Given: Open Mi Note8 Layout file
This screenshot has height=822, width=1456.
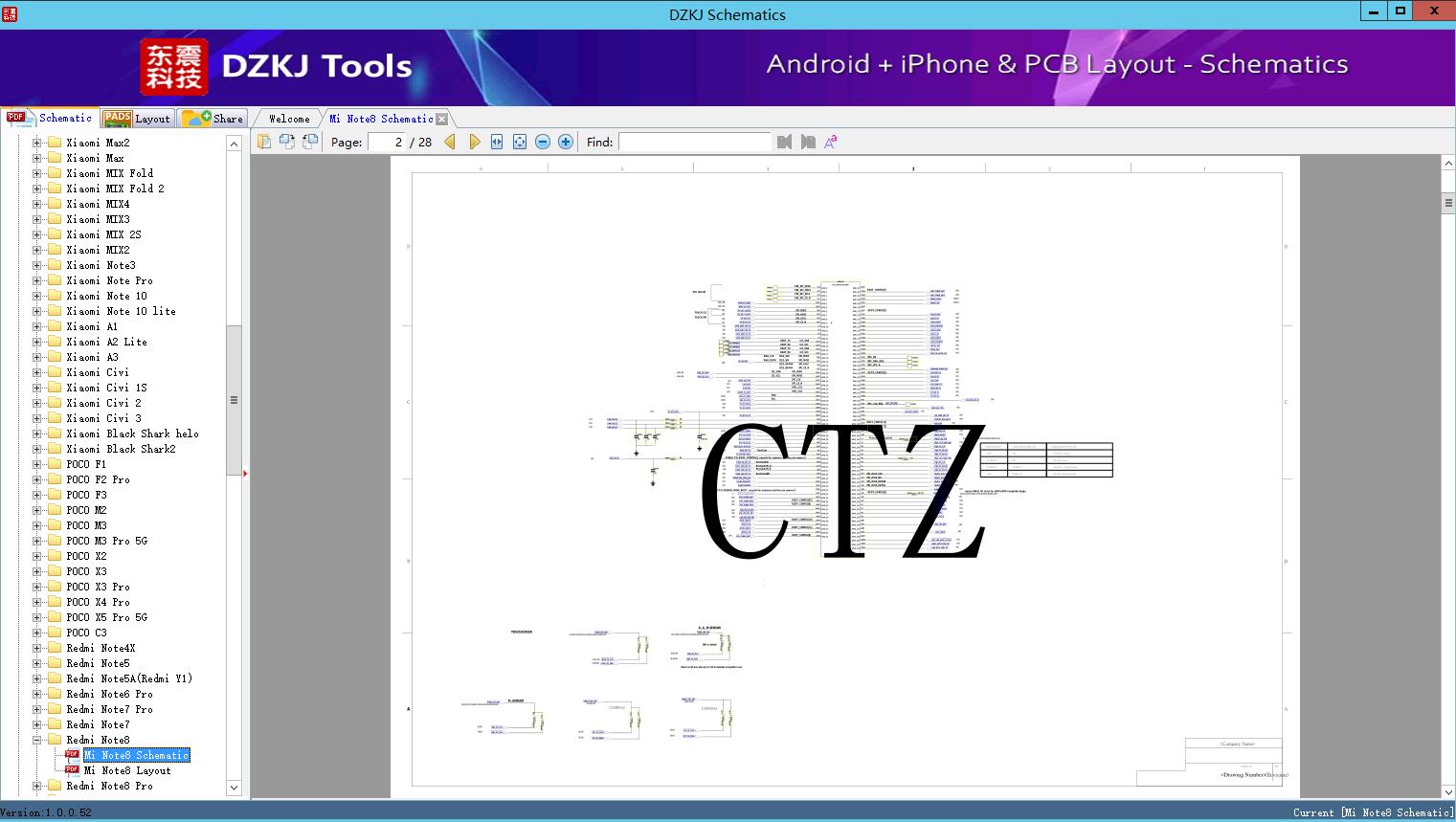Looking at the screenshot, I should 127,770.
